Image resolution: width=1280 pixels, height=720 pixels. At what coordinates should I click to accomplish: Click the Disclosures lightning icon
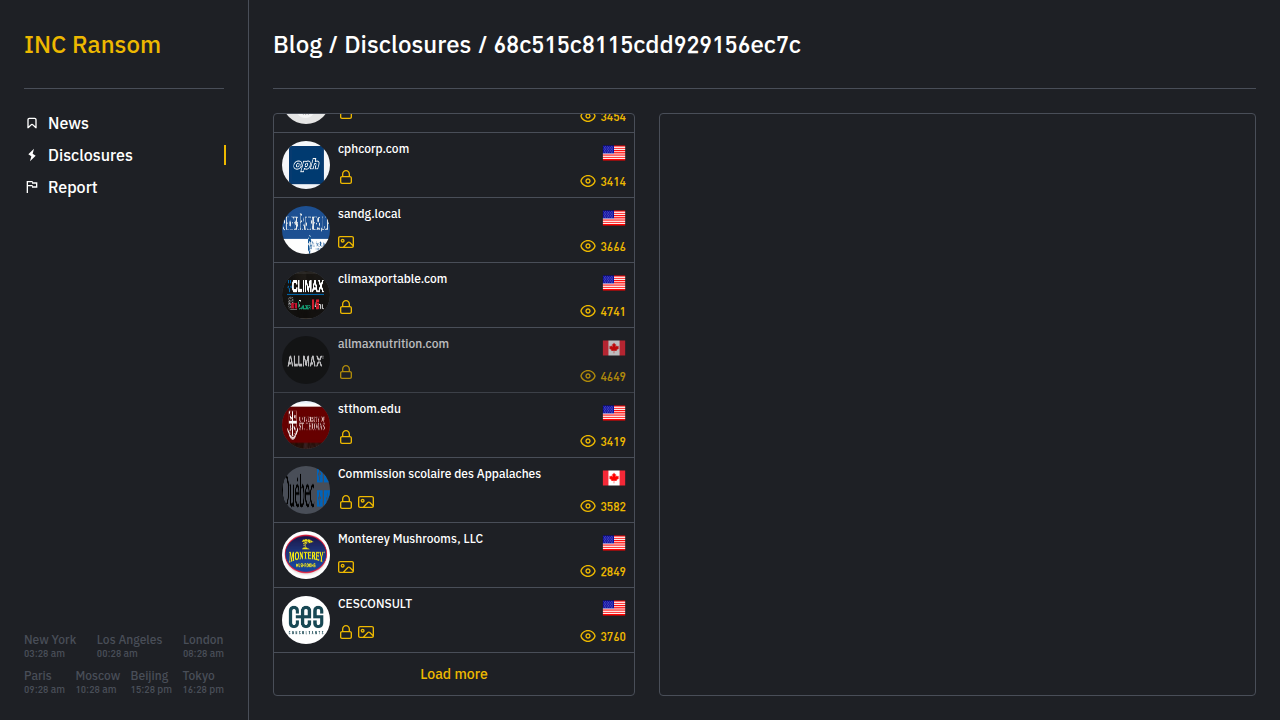pyautogui.click(x=32, y=155)
